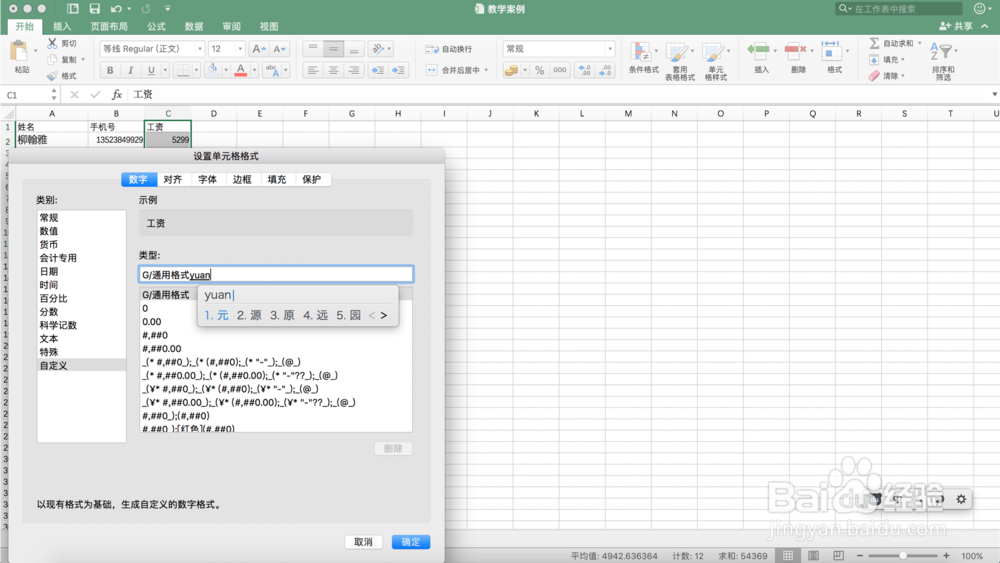Click the 取消 cancel button
1000x563 pixels.
pyautogui.click(x=364, y=542)
